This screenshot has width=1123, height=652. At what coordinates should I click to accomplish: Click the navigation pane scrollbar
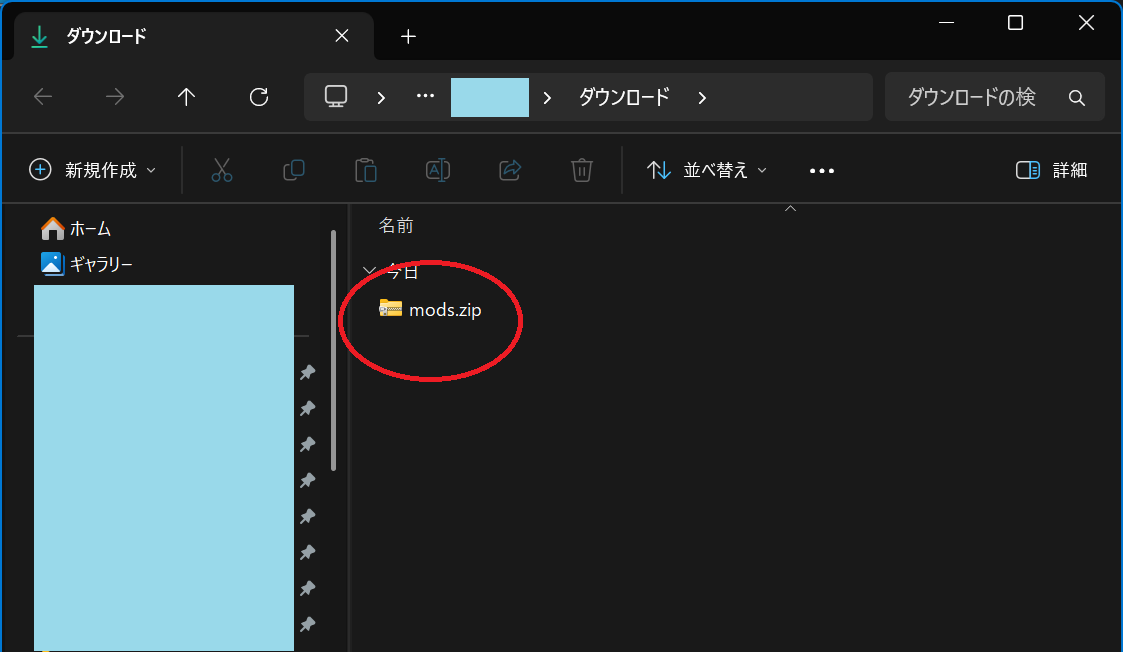[x=333, y=350]
